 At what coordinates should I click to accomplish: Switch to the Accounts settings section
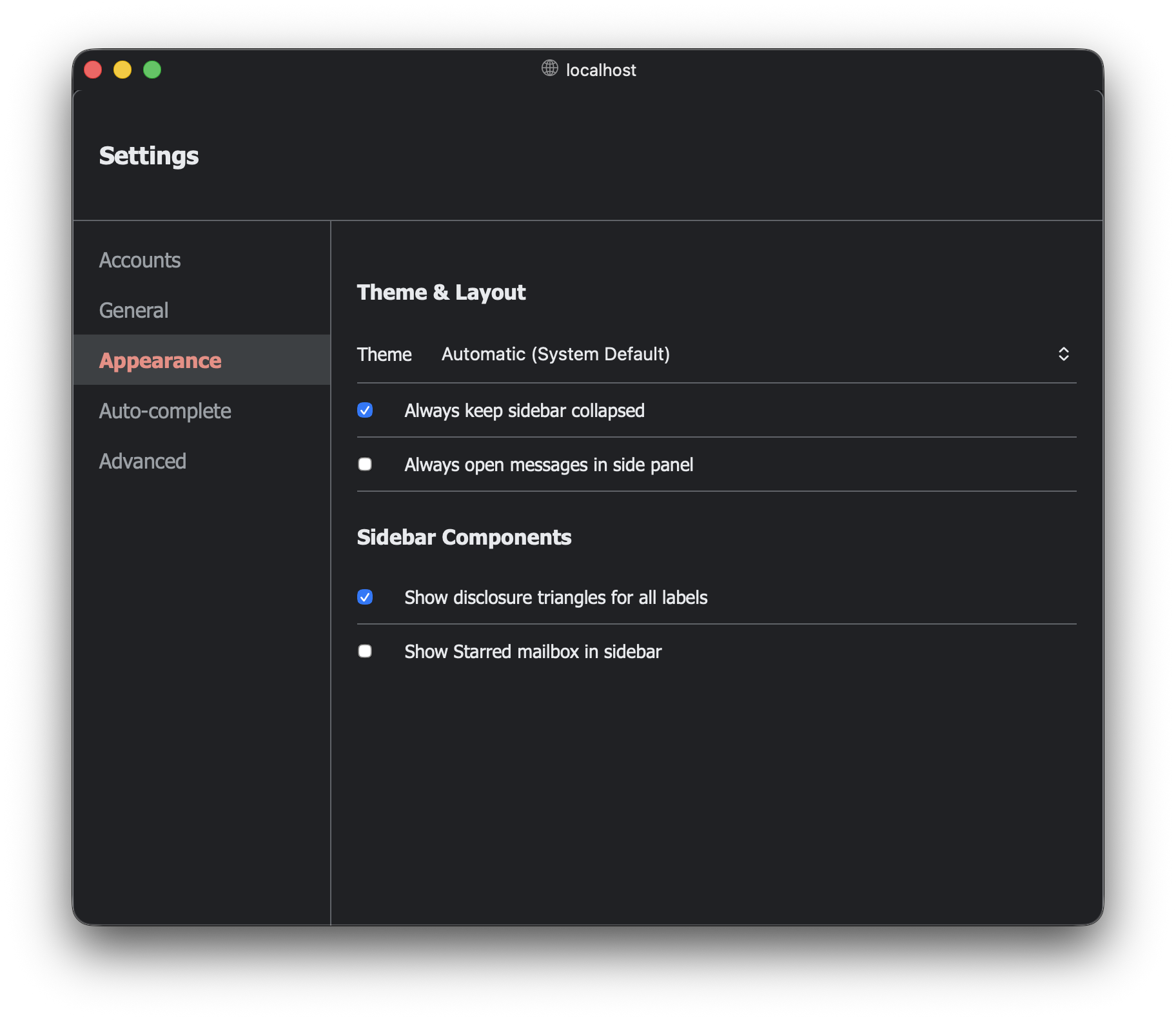coord(139,260)
